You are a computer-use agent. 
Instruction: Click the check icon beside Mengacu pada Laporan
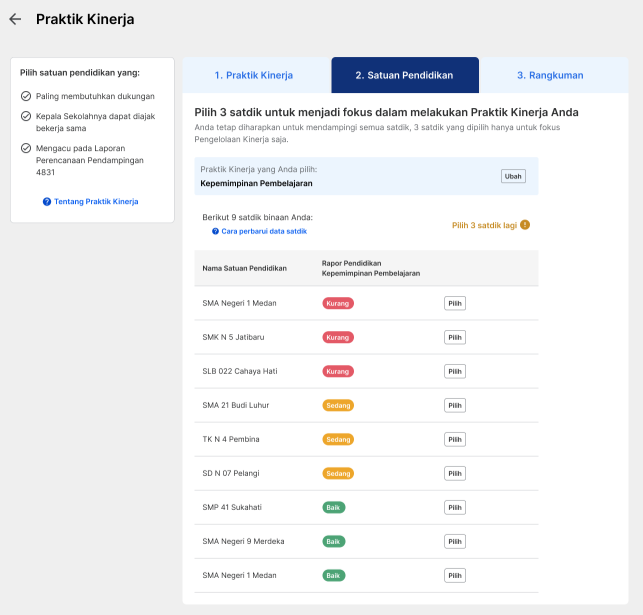coord(26,148)
